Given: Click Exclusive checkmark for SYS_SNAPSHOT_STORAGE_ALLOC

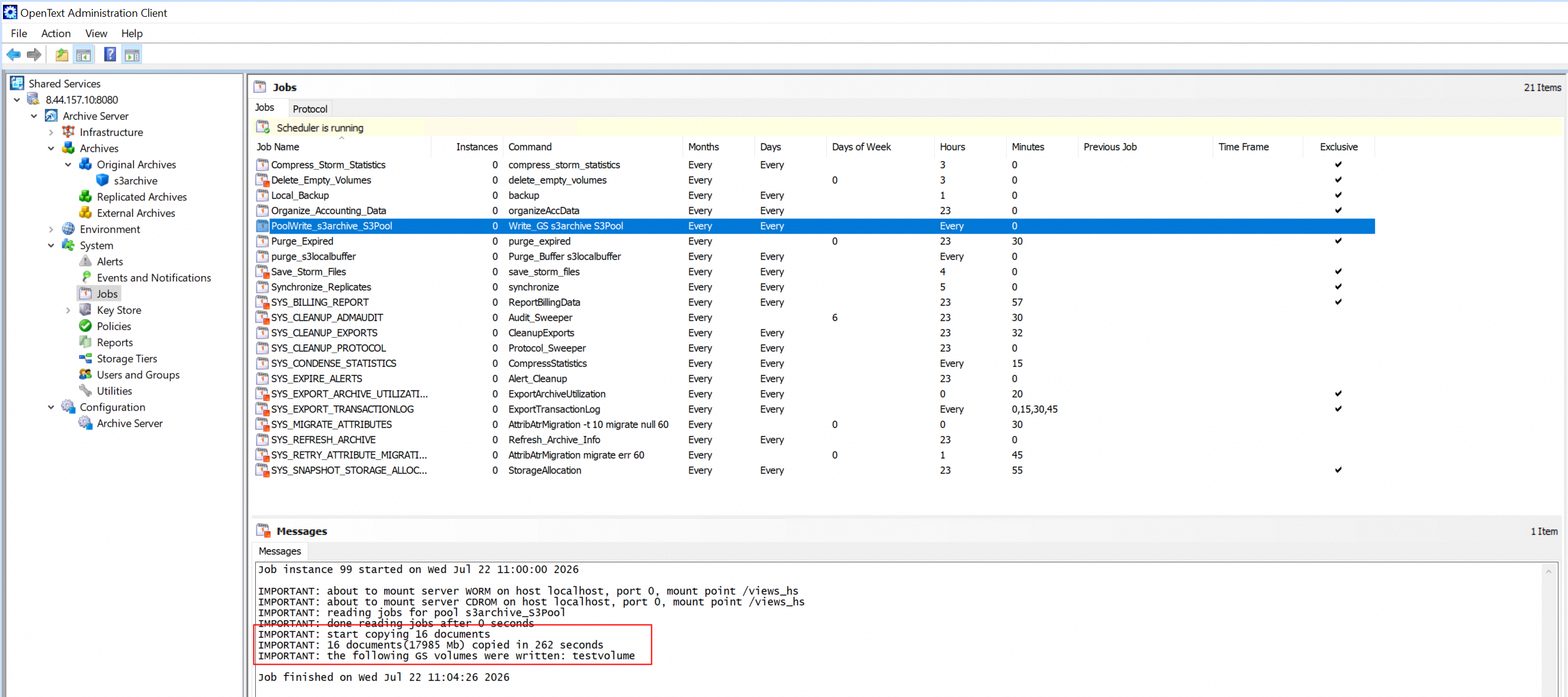Looking at the screenshot, I should pyautogui.click(x=1338, y=469).
